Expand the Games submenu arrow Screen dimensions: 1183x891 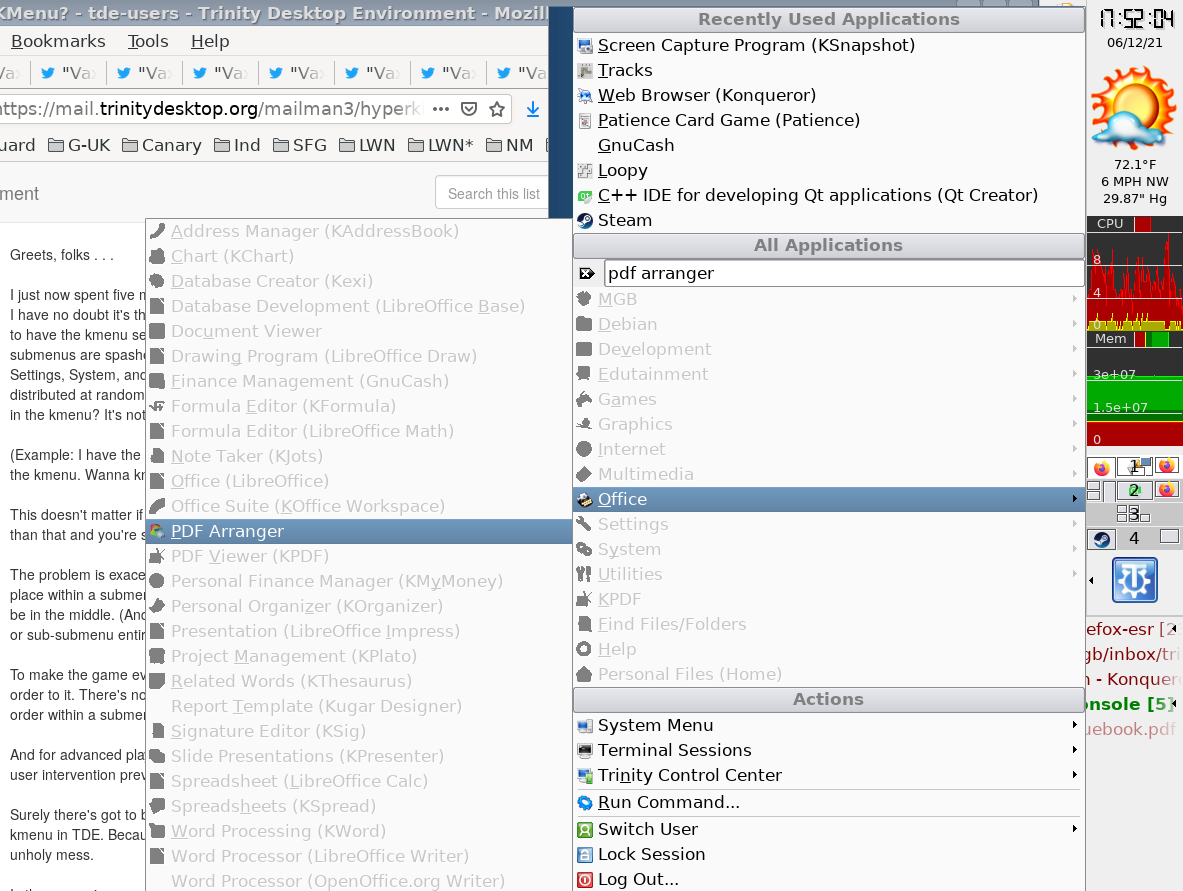pyautogui.click(x=1074, y=399)
